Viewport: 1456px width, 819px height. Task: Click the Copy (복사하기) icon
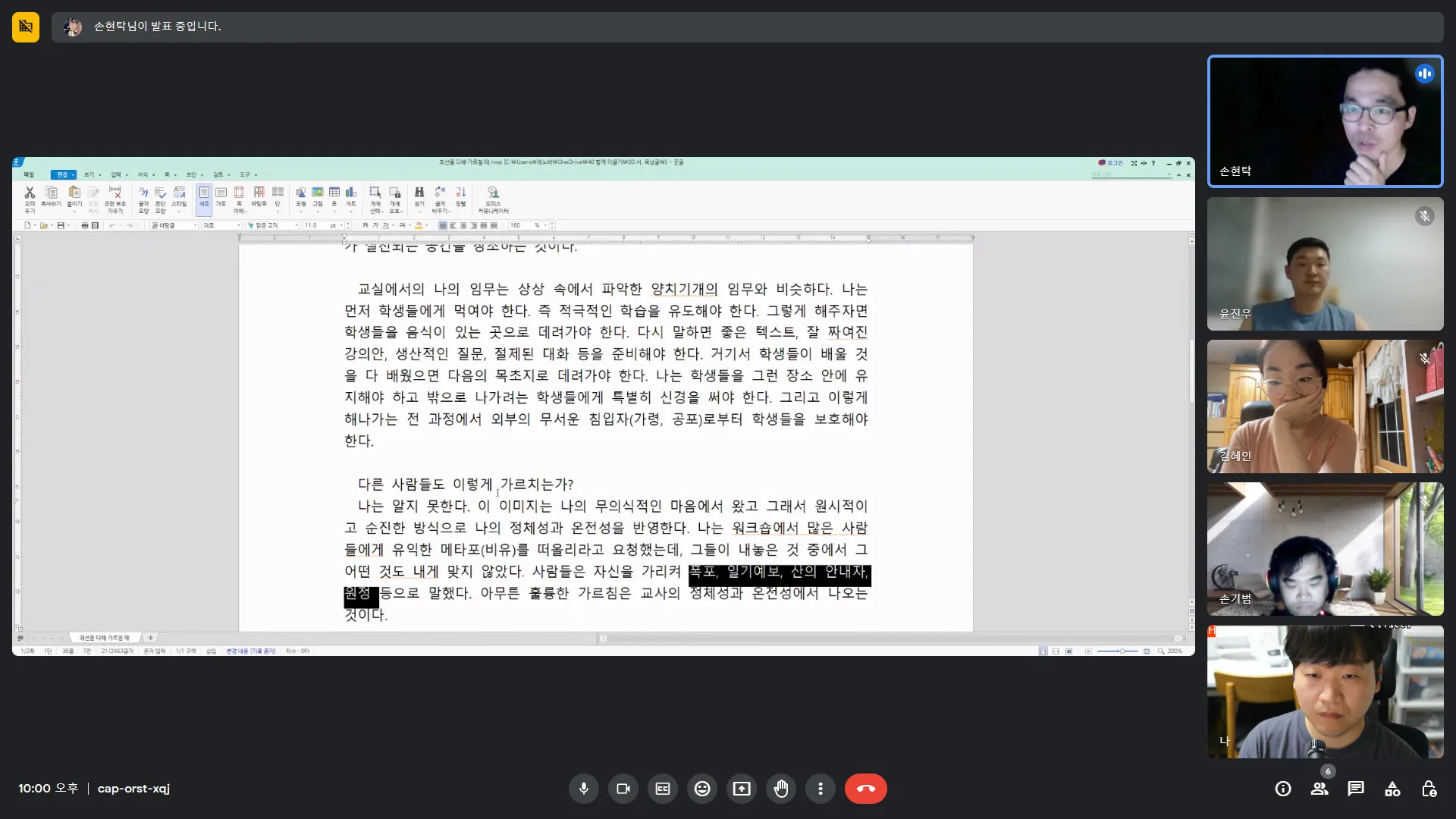point(51,196)
